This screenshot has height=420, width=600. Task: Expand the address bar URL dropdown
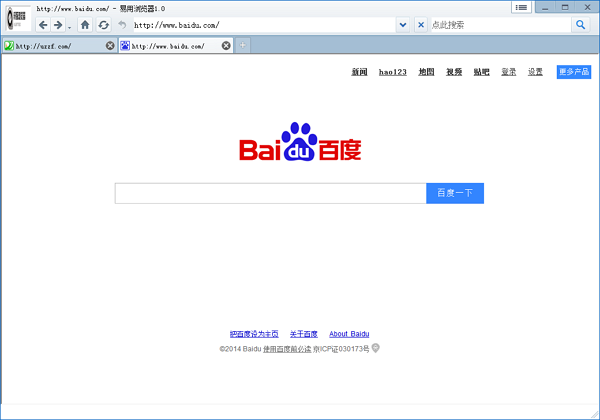tap(403, 25)
